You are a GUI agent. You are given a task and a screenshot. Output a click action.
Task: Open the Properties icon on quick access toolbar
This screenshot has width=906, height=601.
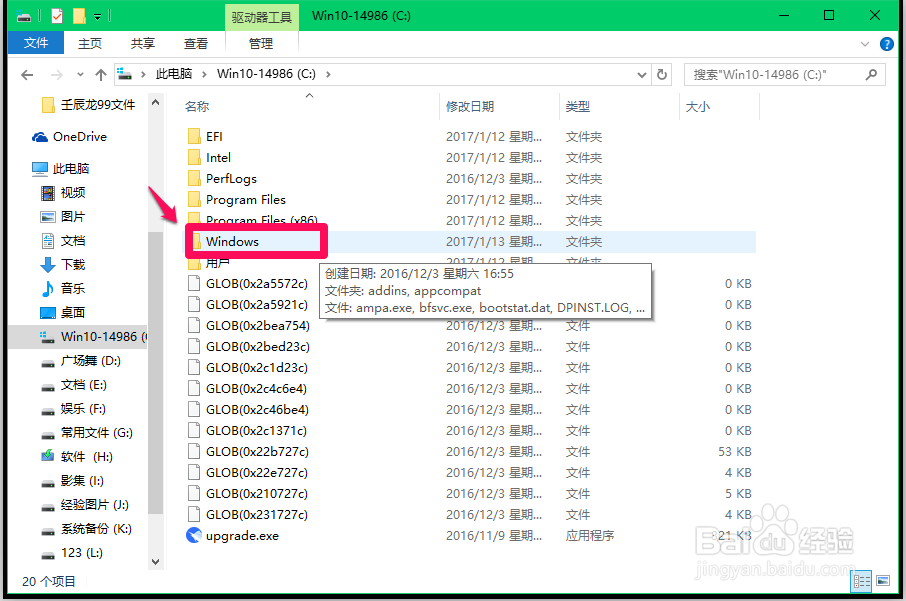pos(56,15)
